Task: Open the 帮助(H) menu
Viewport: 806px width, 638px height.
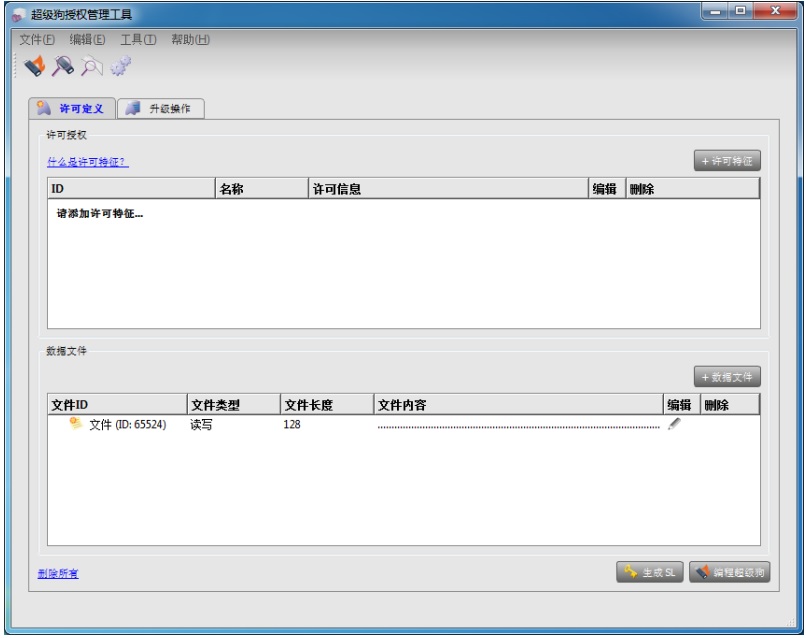Action: click(x=190, y=39)
